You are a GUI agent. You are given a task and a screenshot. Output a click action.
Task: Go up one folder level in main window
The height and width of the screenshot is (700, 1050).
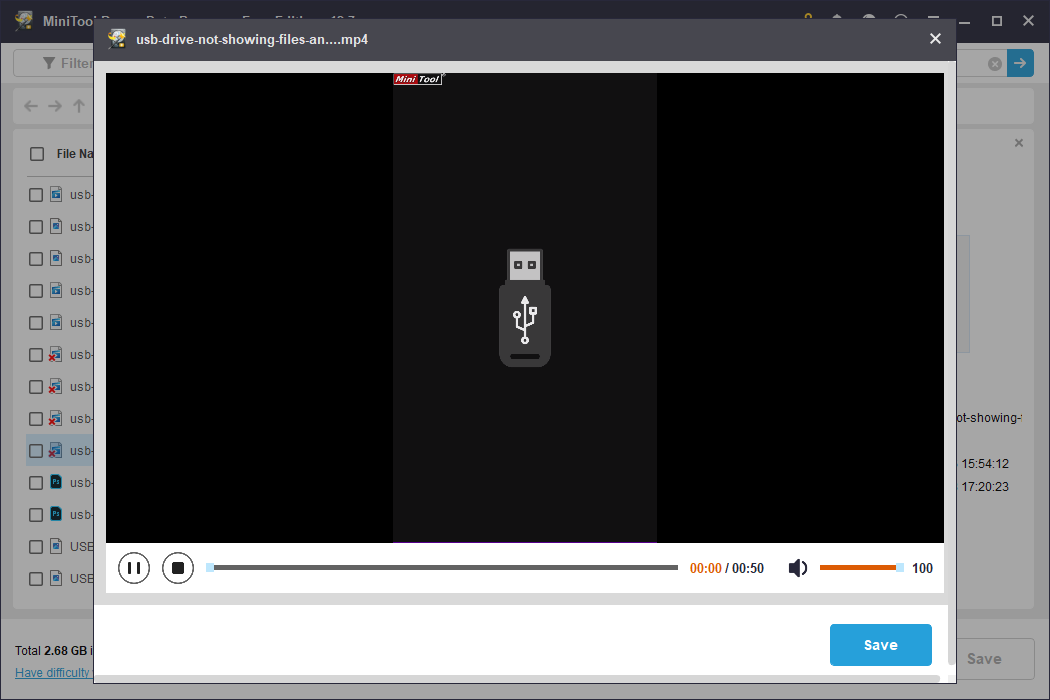point(79,106)
